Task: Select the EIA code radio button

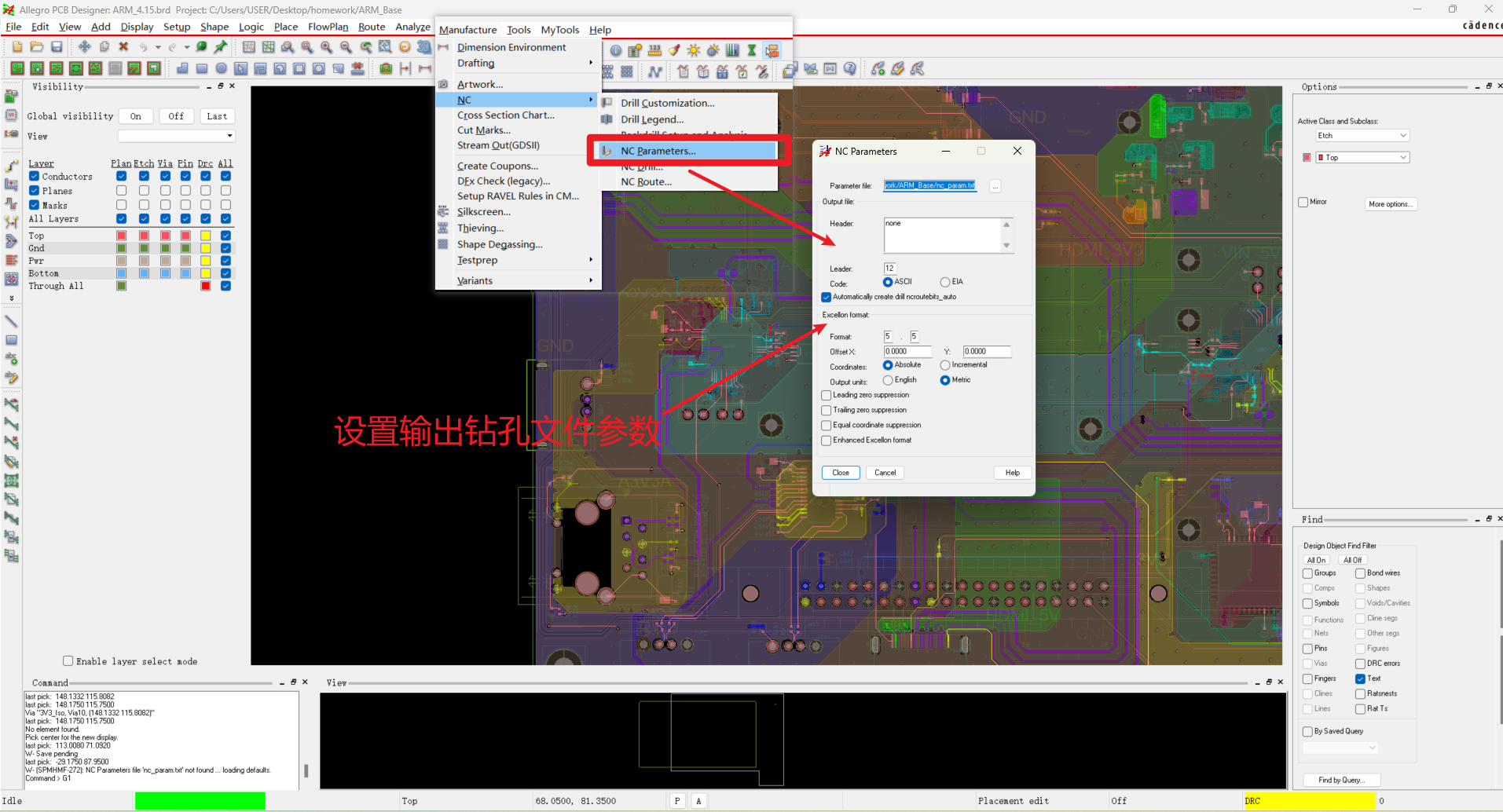Action: [945, 282]
